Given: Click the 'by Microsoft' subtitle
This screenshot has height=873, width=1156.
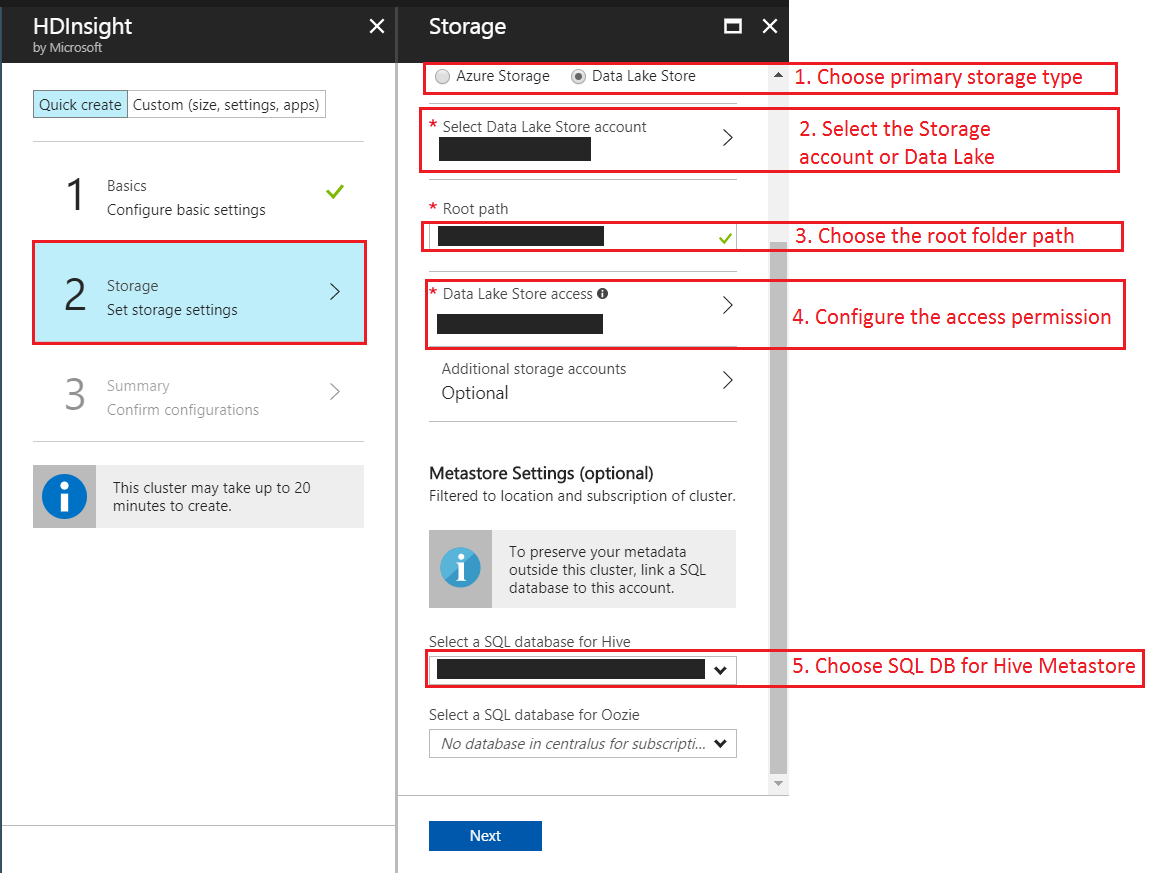Looking at the screenshot, I should tap(67, 47).
